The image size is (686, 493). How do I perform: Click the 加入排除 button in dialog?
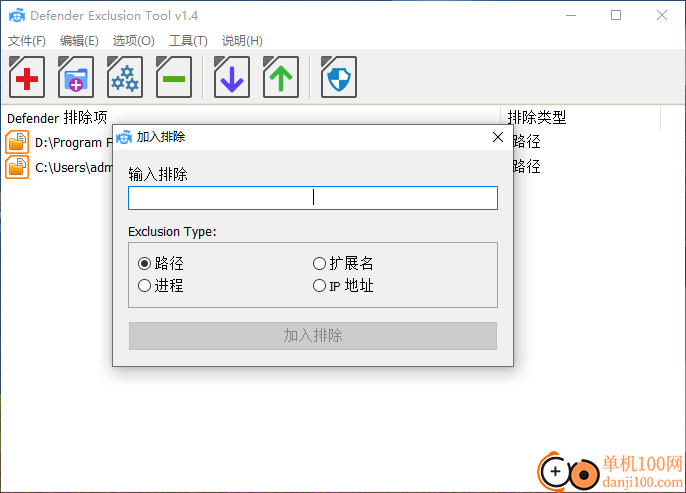click(313, 336)
